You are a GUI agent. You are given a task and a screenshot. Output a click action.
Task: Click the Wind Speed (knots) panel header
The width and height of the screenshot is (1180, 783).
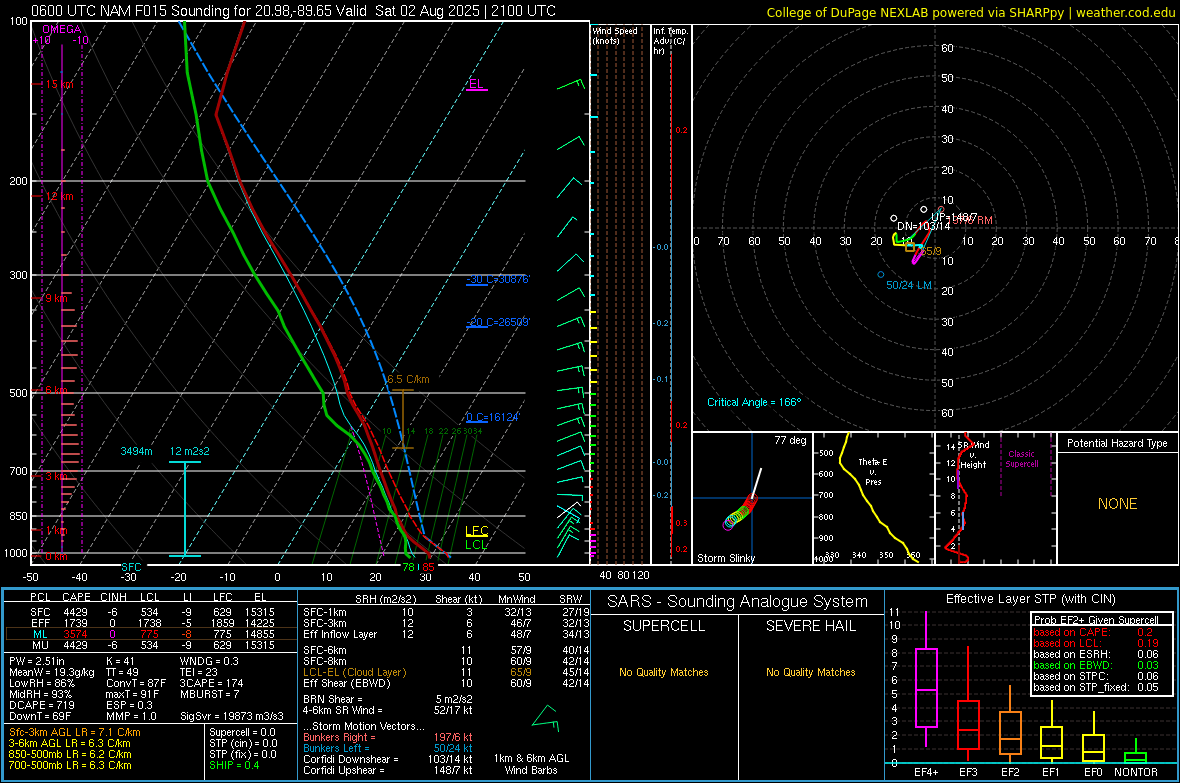(615, 35)
